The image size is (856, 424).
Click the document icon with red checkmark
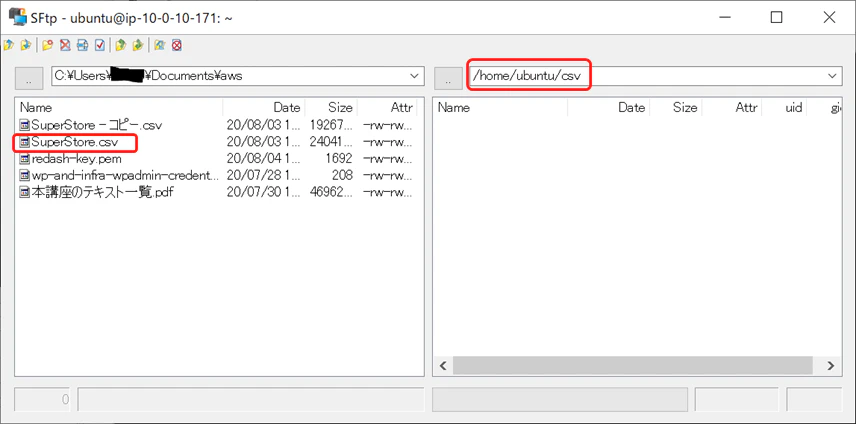[x=99, y=45]
